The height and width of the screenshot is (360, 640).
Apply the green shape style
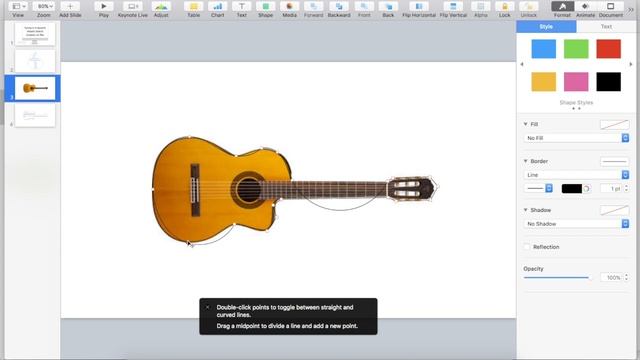576,49
